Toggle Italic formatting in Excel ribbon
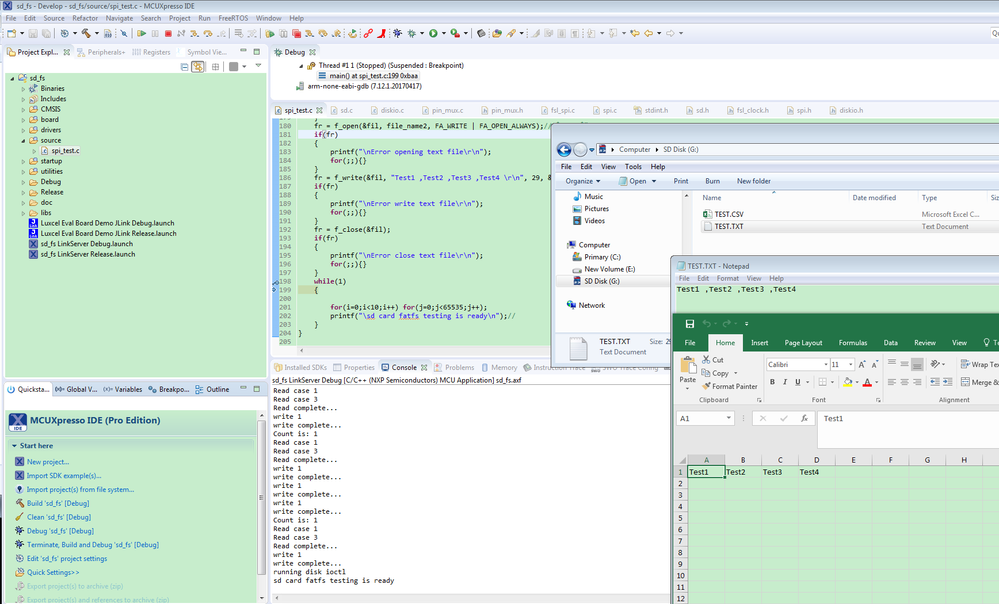The image size is (999, 604). pyautogui.click(x=786, y=382)
